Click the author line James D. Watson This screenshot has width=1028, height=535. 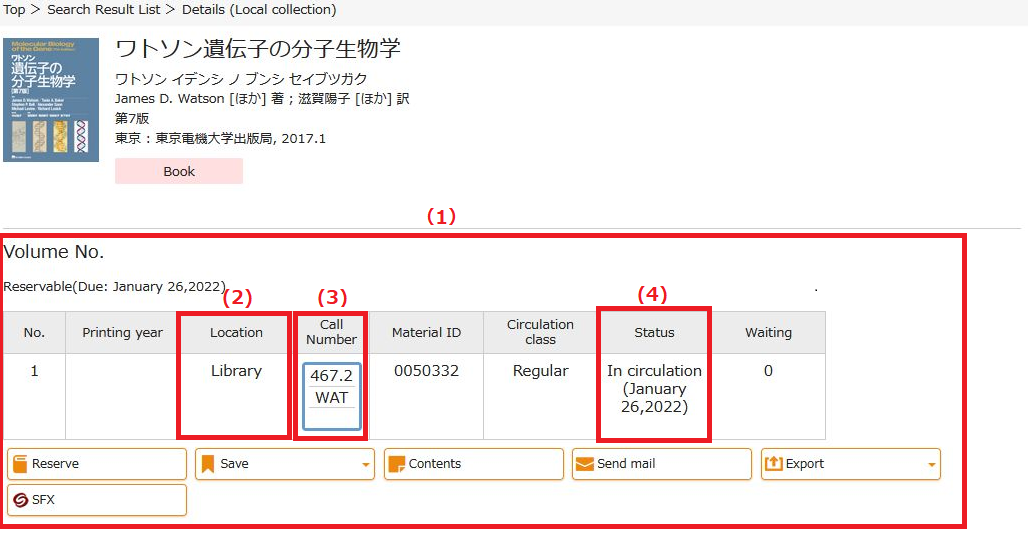tap(262, 98)
